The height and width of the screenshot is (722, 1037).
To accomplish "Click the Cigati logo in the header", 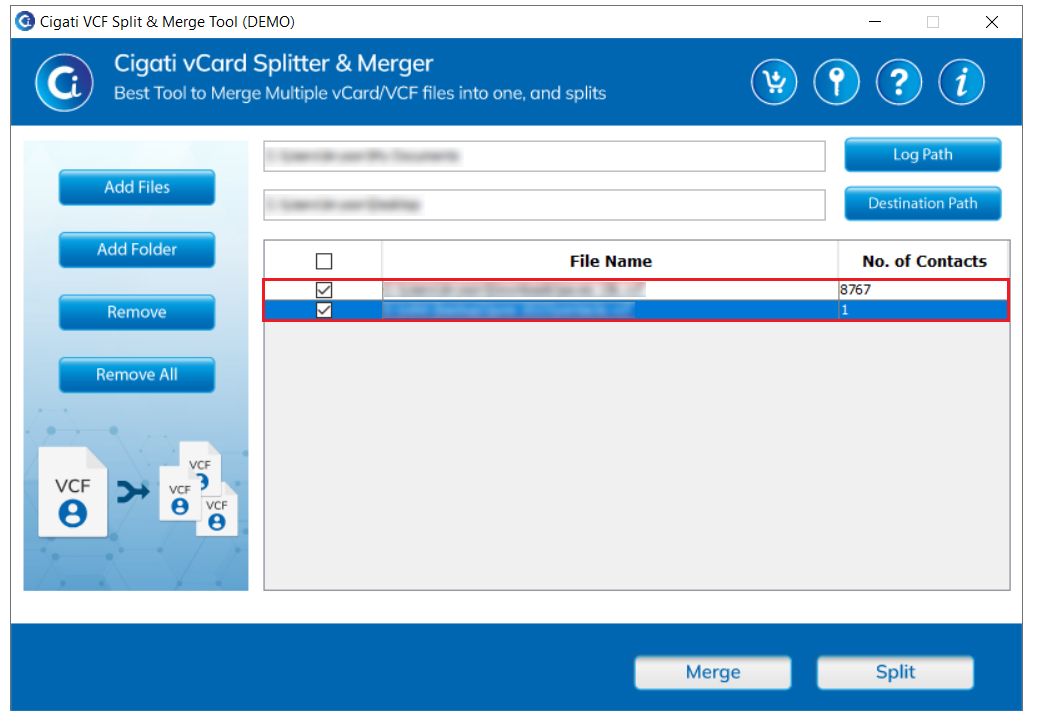I will pos(64,83).
